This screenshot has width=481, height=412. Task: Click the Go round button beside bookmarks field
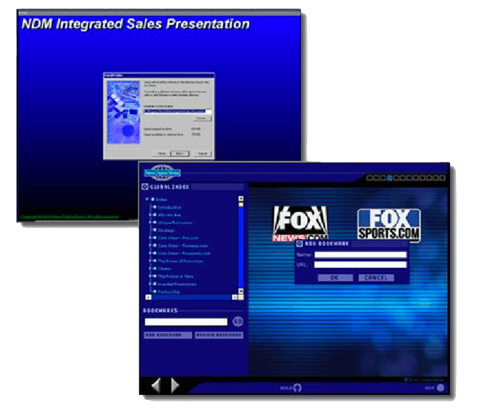pyautogui.click(x=238, y=321)
